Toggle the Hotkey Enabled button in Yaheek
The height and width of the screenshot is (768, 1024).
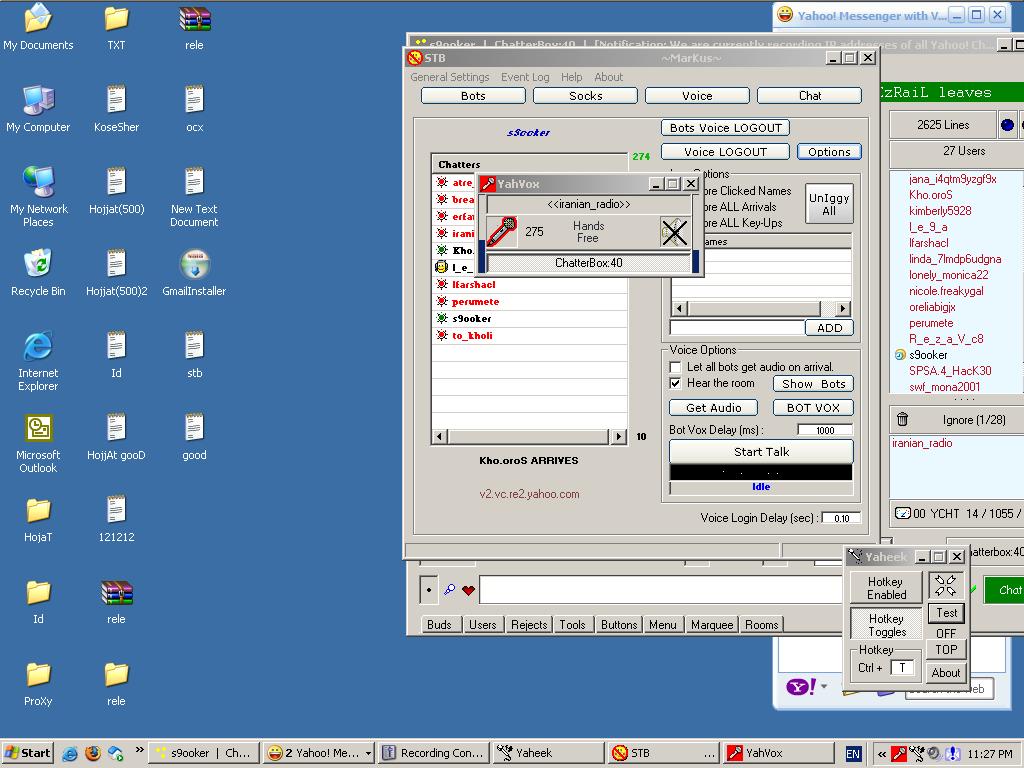tap(886, 588)
